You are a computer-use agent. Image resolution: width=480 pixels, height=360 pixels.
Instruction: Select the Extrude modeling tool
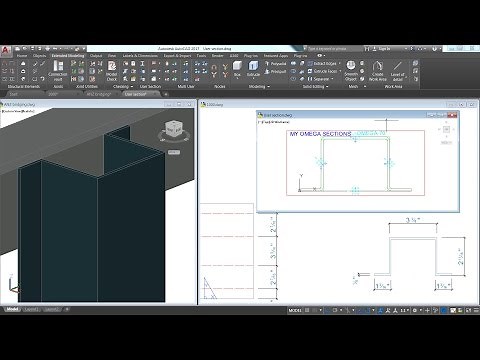253,69
